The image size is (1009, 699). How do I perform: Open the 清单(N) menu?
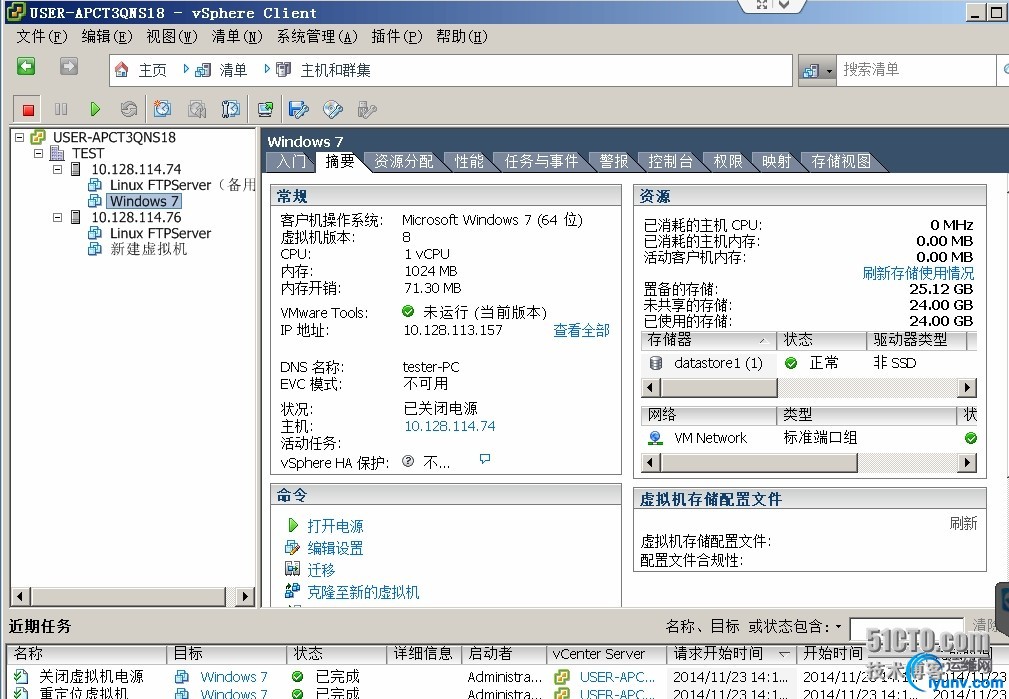237,37
